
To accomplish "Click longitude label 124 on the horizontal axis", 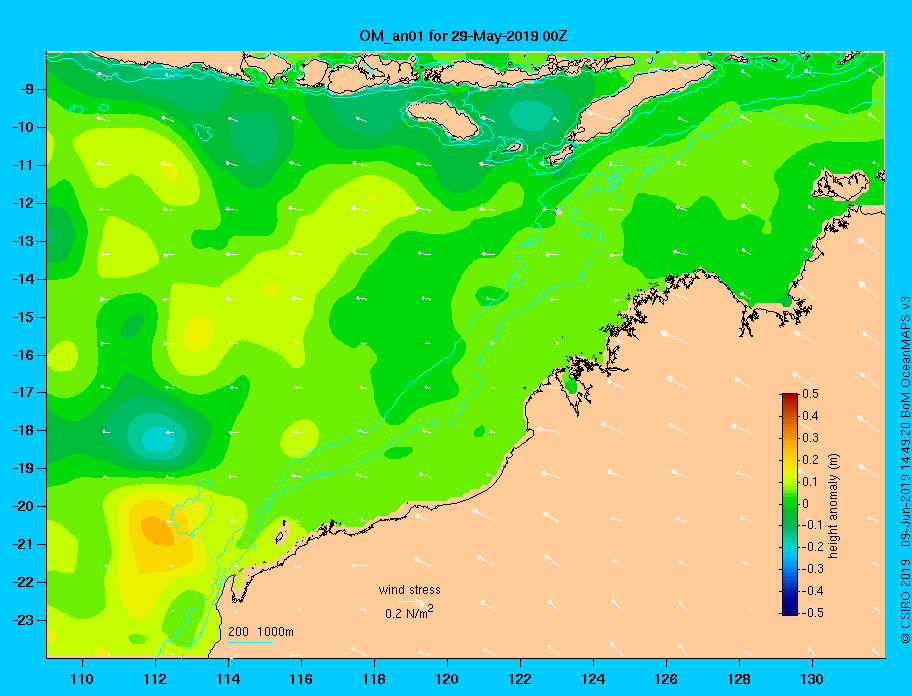I will point(593,679).
